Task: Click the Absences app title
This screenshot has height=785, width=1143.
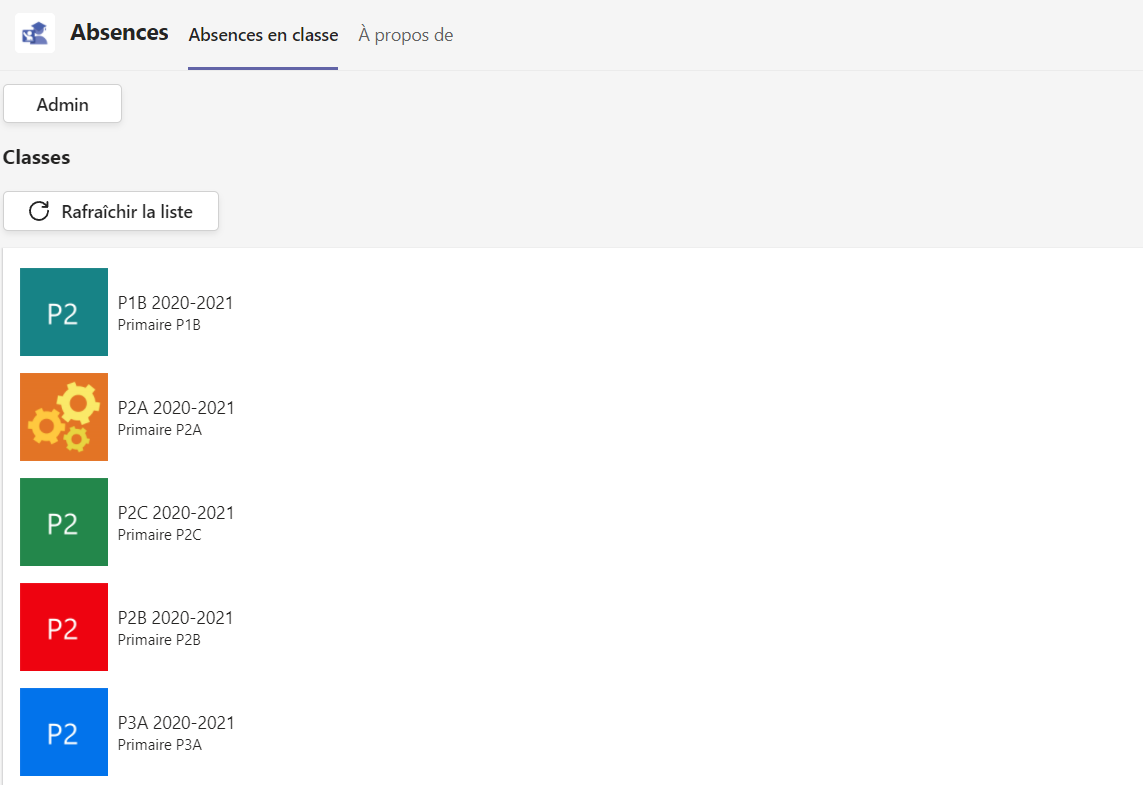Action: pos(120,33)
